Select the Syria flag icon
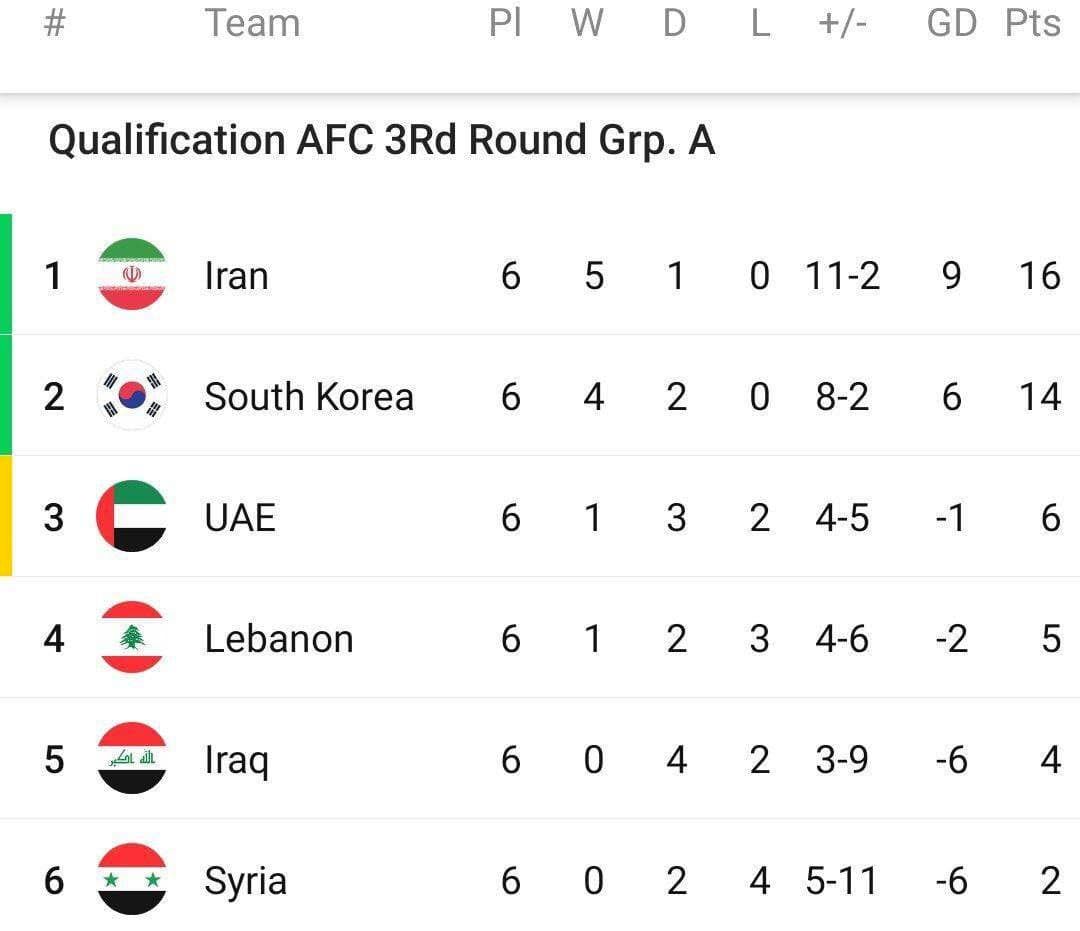 coord(131,881)
